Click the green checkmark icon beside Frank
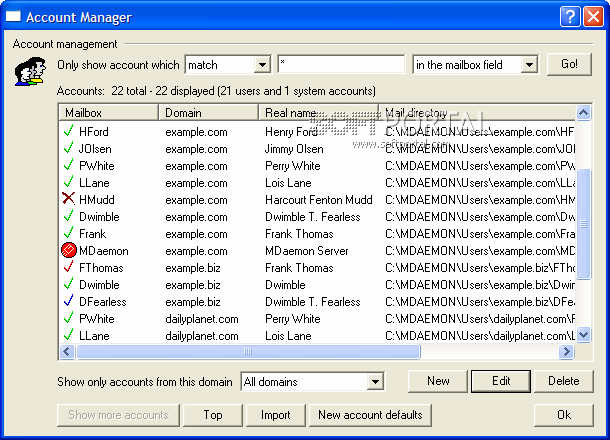The image size is (610, 440). pos(68,233)
